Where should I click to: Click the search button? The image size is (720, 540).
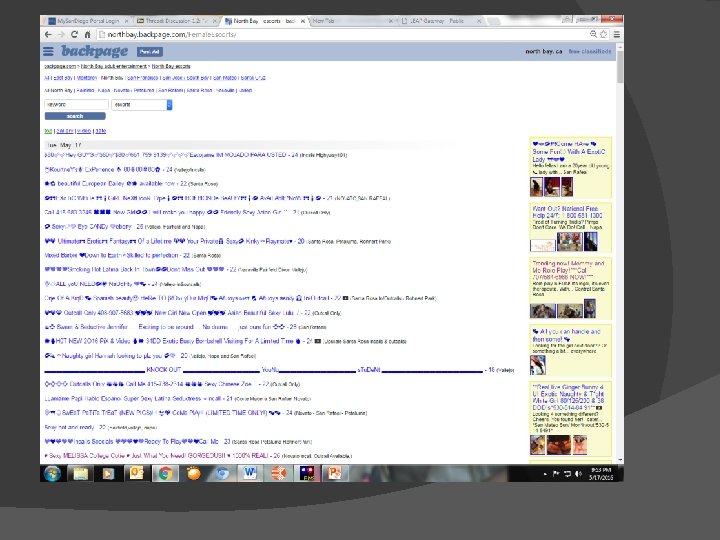75,116
